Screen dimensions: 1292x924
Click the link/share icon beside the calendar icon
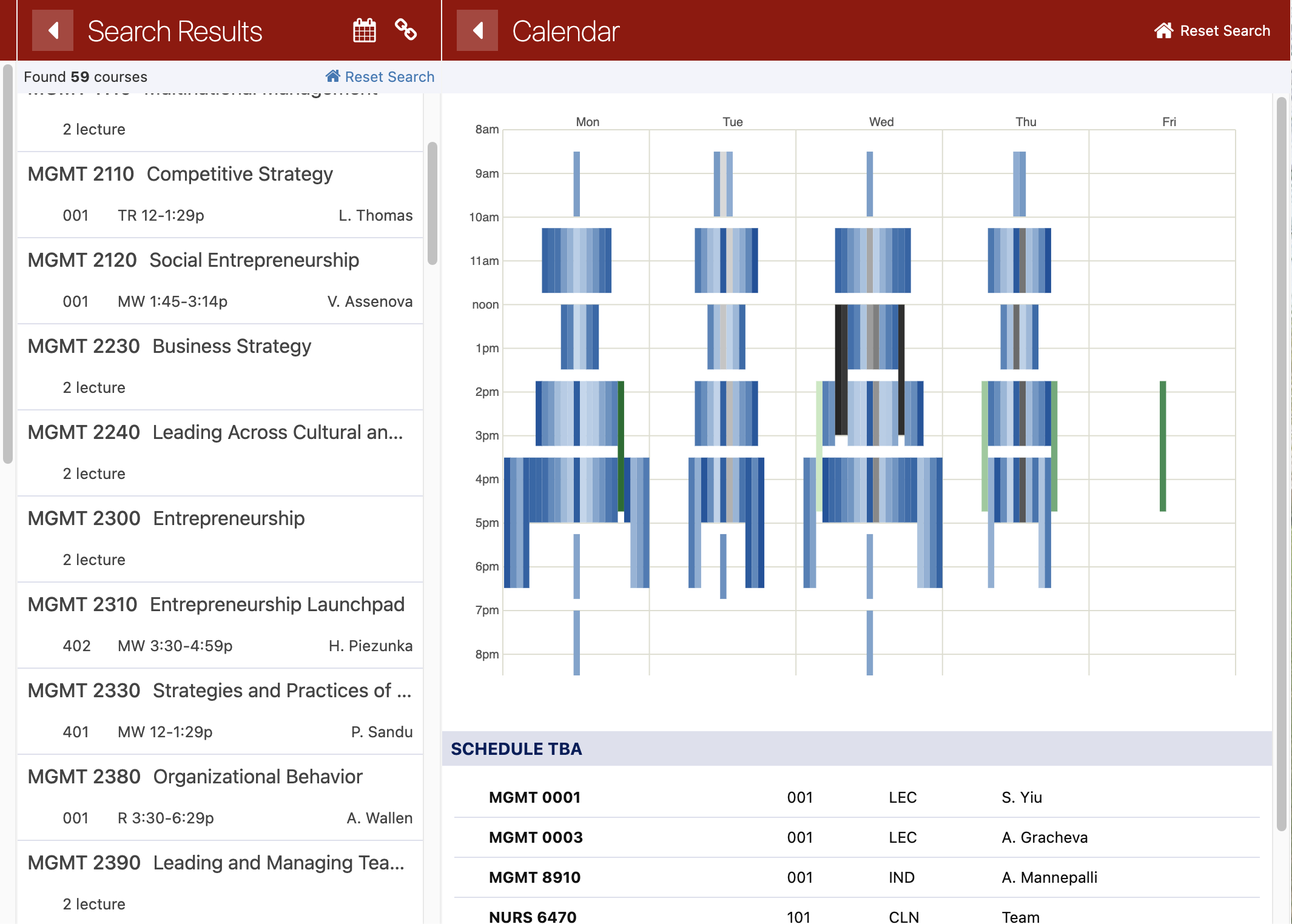tap(405, 30)
